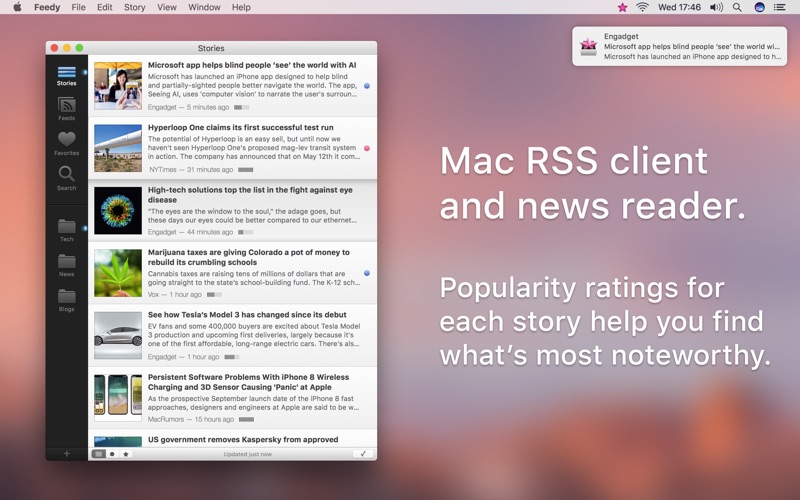Click the pink dot on the Hyperloop One story

[x=367, y=148]
